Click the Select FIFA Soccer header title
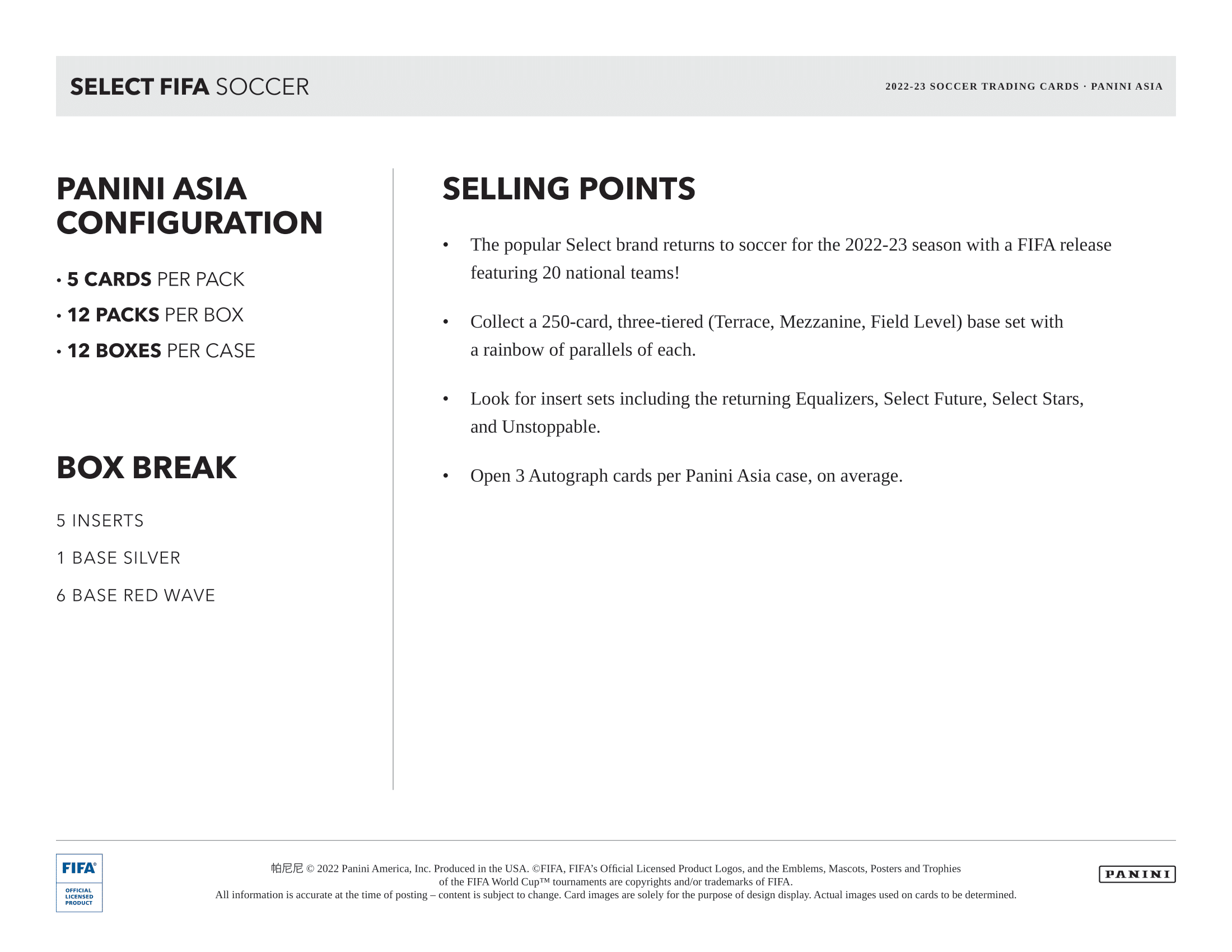1232x952 pixels. pyautogui.click(x=189, y=87)
